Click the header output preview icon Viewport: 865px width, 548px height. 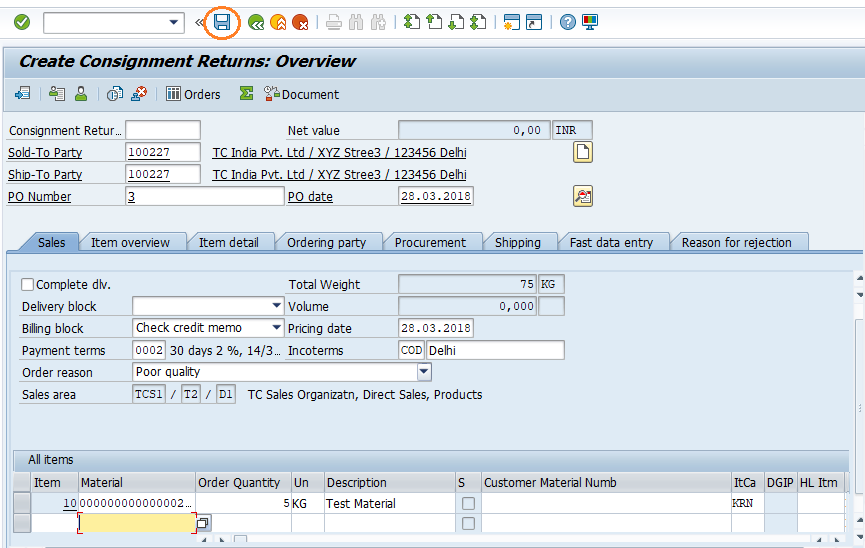click(x=57, y=94)
